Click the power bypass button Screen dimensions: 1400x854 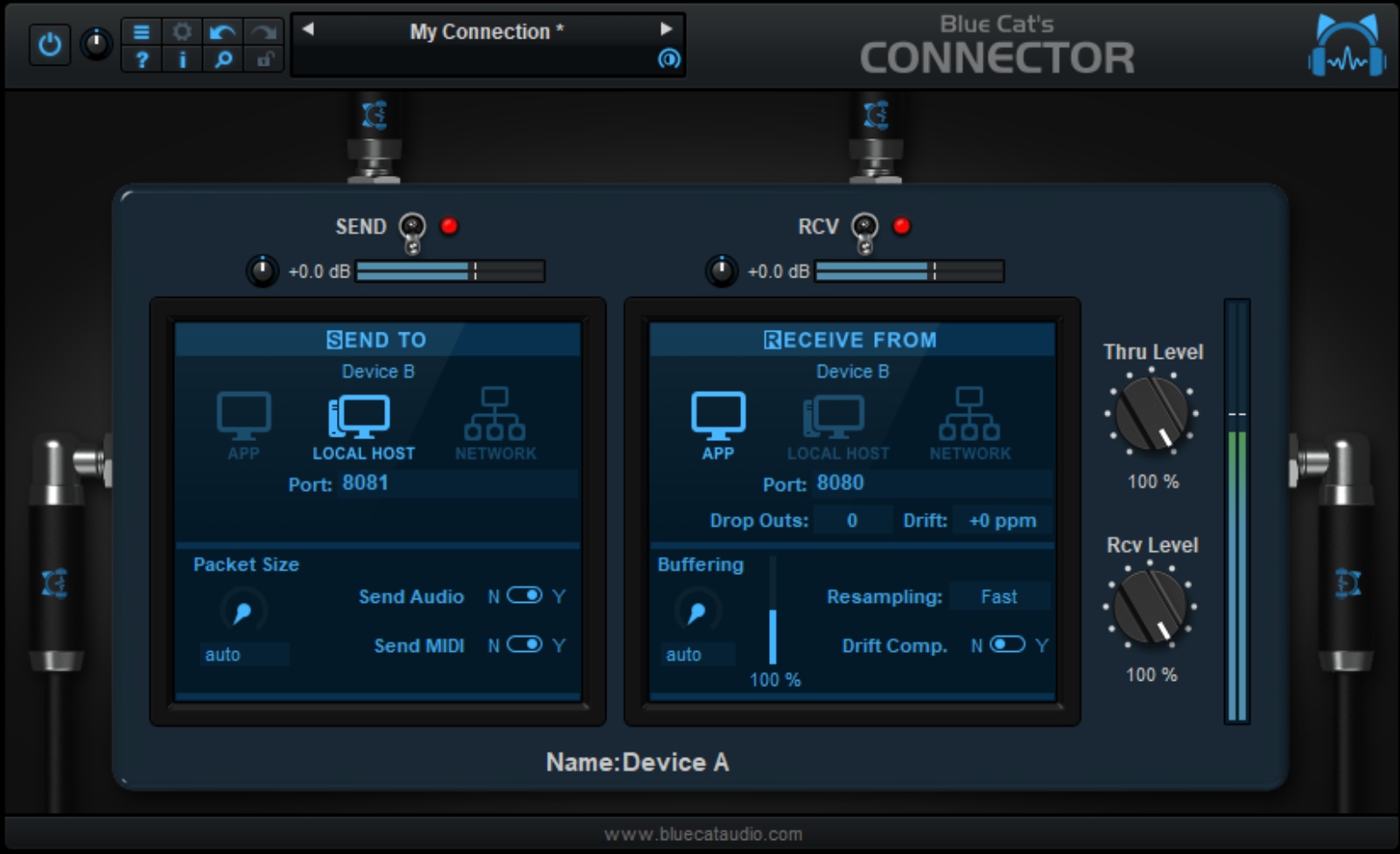click(x=50, y=45)
